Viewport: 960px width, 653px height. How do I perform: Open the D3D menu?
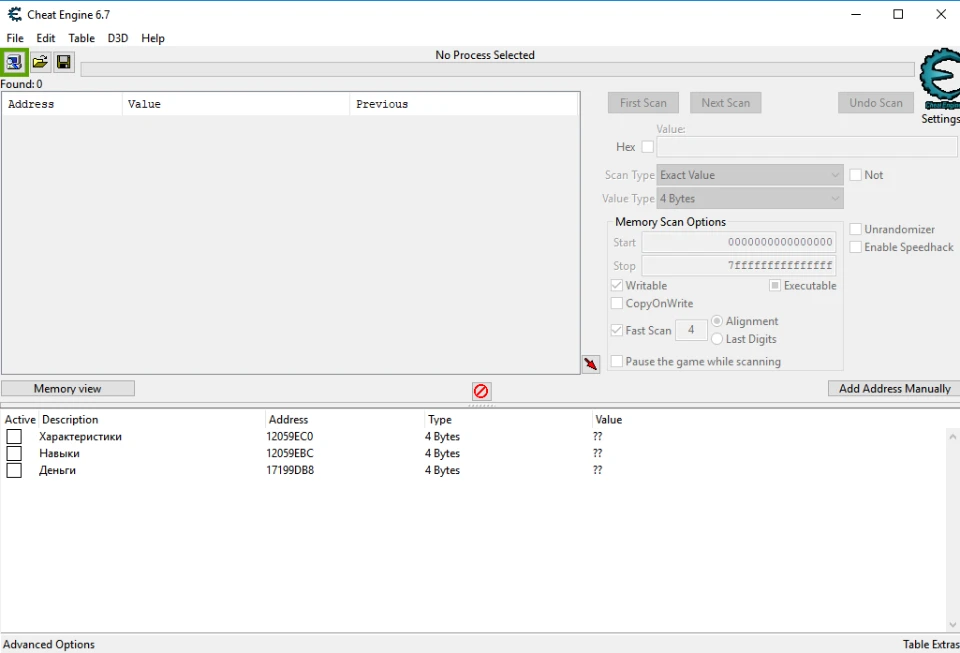[118, 38]
